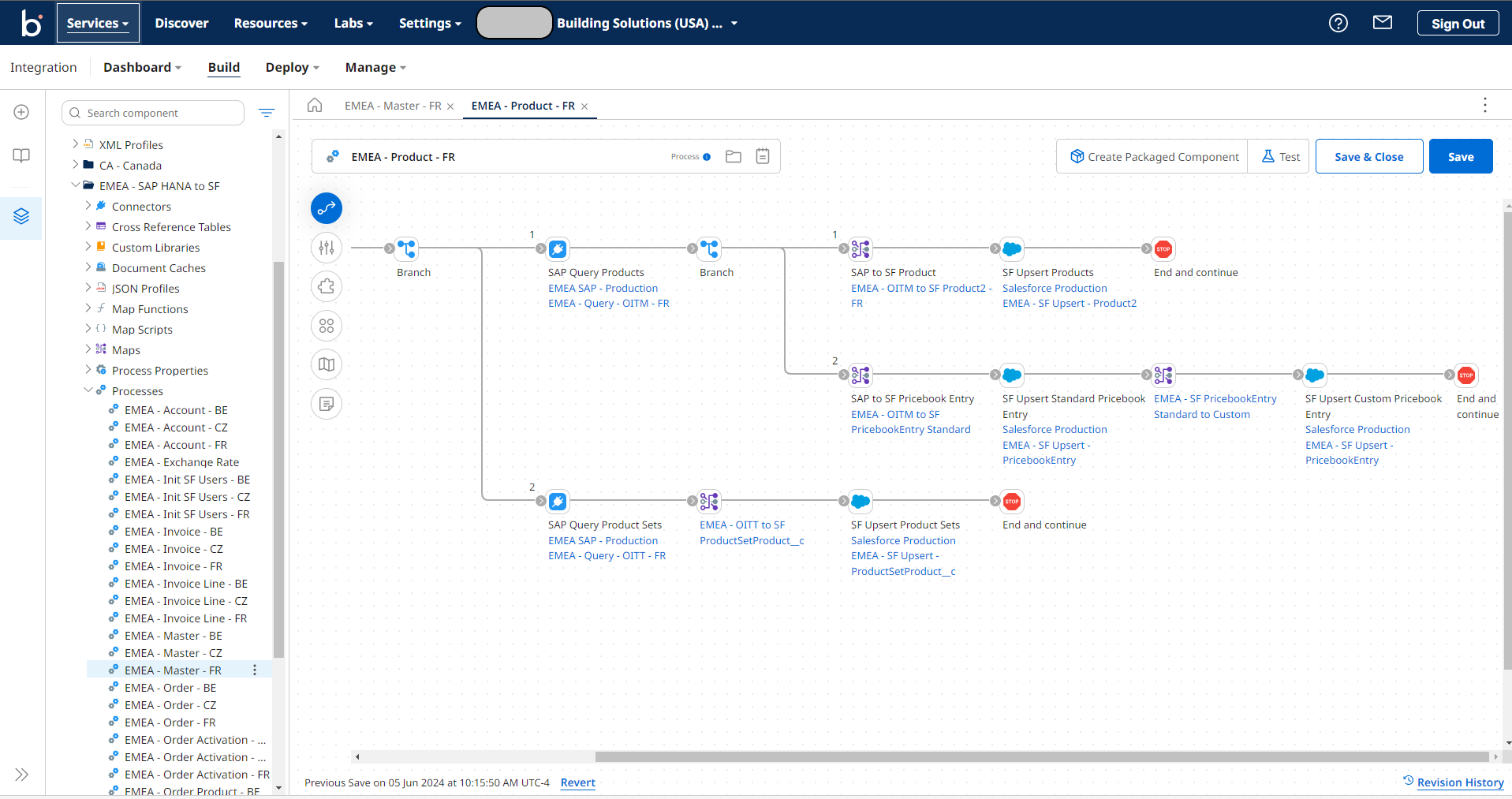Click the puzzle-piece custom shapes icon

[326, 286]
